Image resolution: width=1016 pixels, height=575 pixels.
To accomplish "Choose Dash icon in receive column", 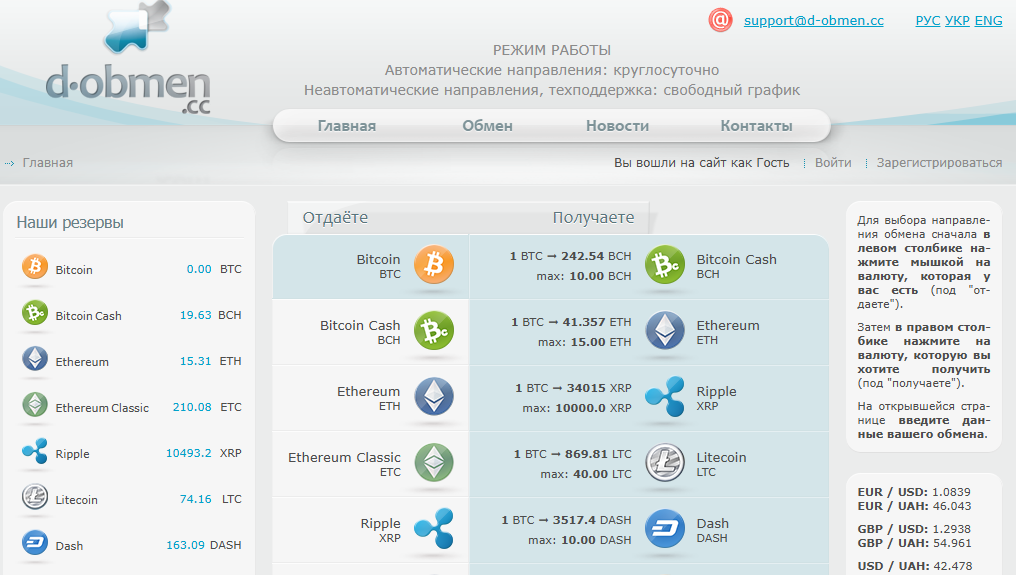I will coord(665,528).
